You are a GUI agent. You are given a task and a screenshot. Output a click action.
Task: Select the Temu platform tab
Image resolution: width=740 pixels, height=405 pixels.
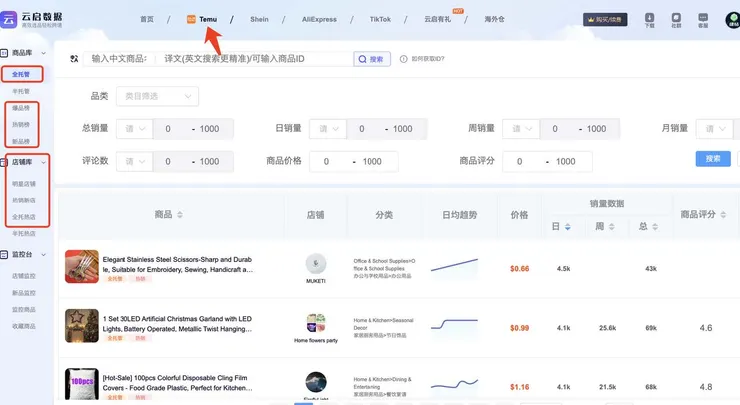pyautogui.click(x=202, y=19)
